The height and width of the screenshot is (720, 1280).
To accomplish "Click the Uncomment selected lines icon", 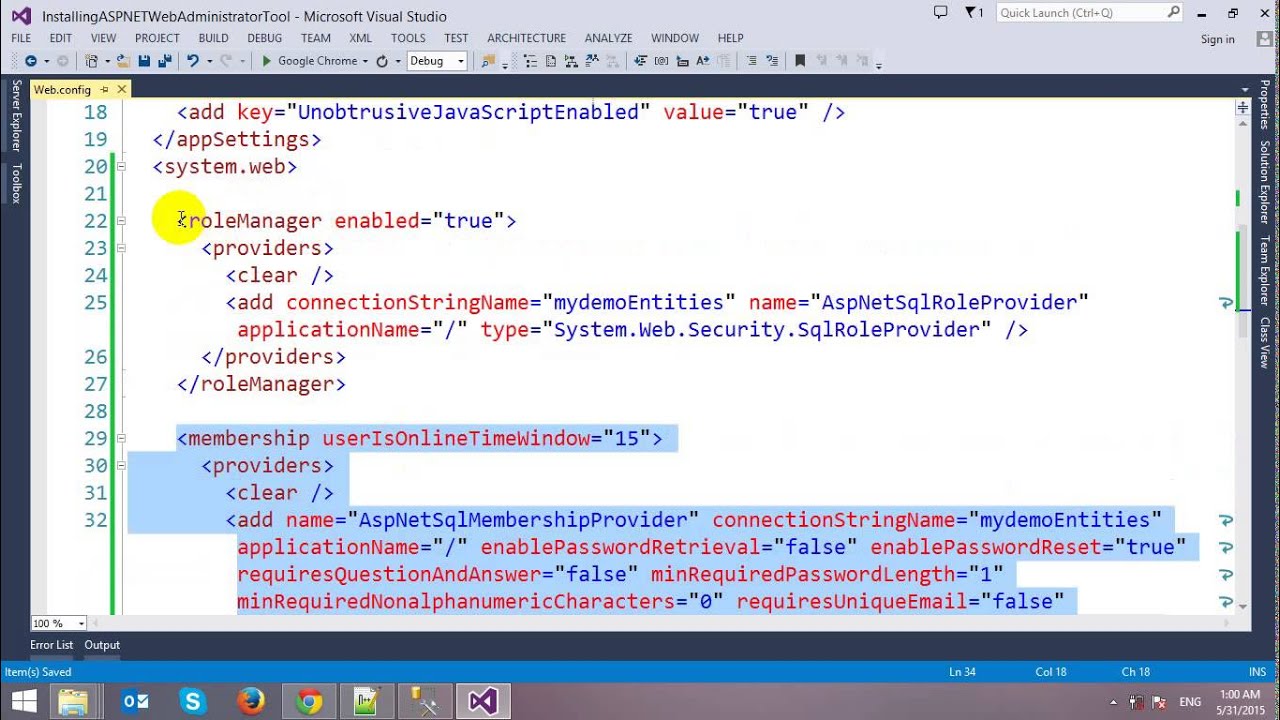I will click(772, 61).
